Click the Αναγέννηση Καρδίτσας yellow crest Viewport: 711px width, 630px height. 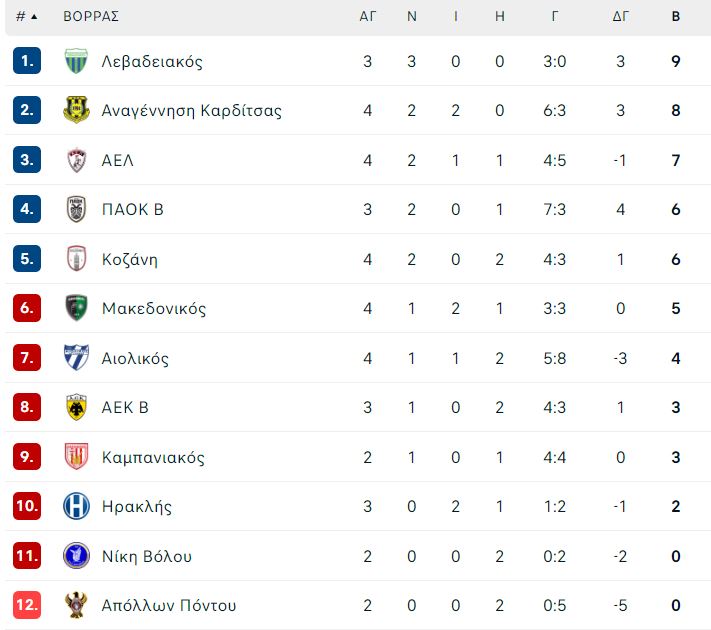tap(76, 110)
